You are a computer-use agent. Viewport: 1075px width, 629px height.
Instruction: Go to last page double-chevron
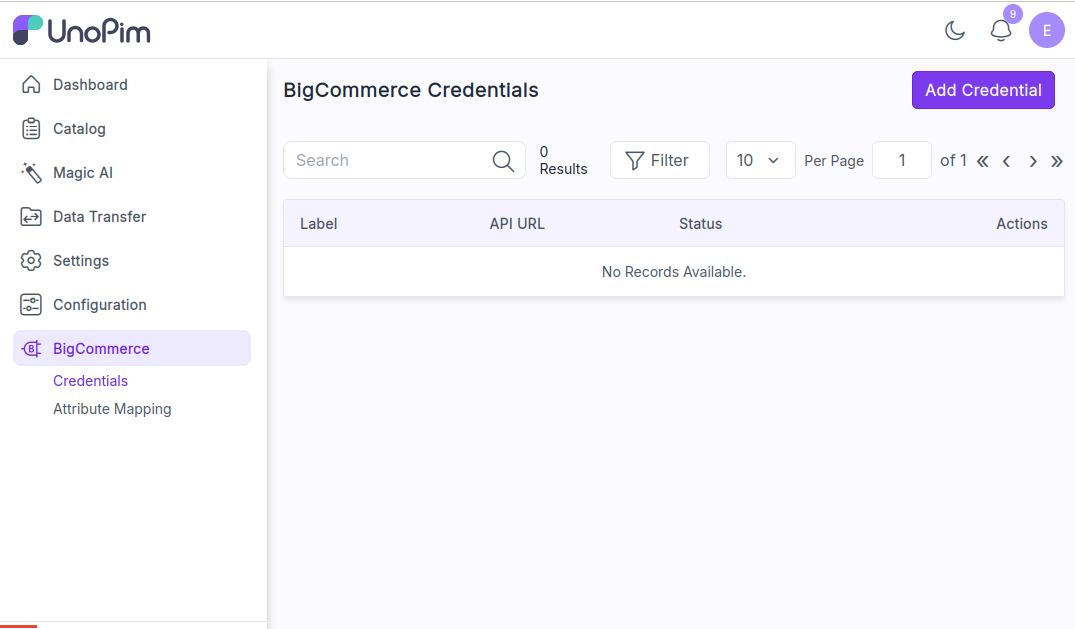1056,161
